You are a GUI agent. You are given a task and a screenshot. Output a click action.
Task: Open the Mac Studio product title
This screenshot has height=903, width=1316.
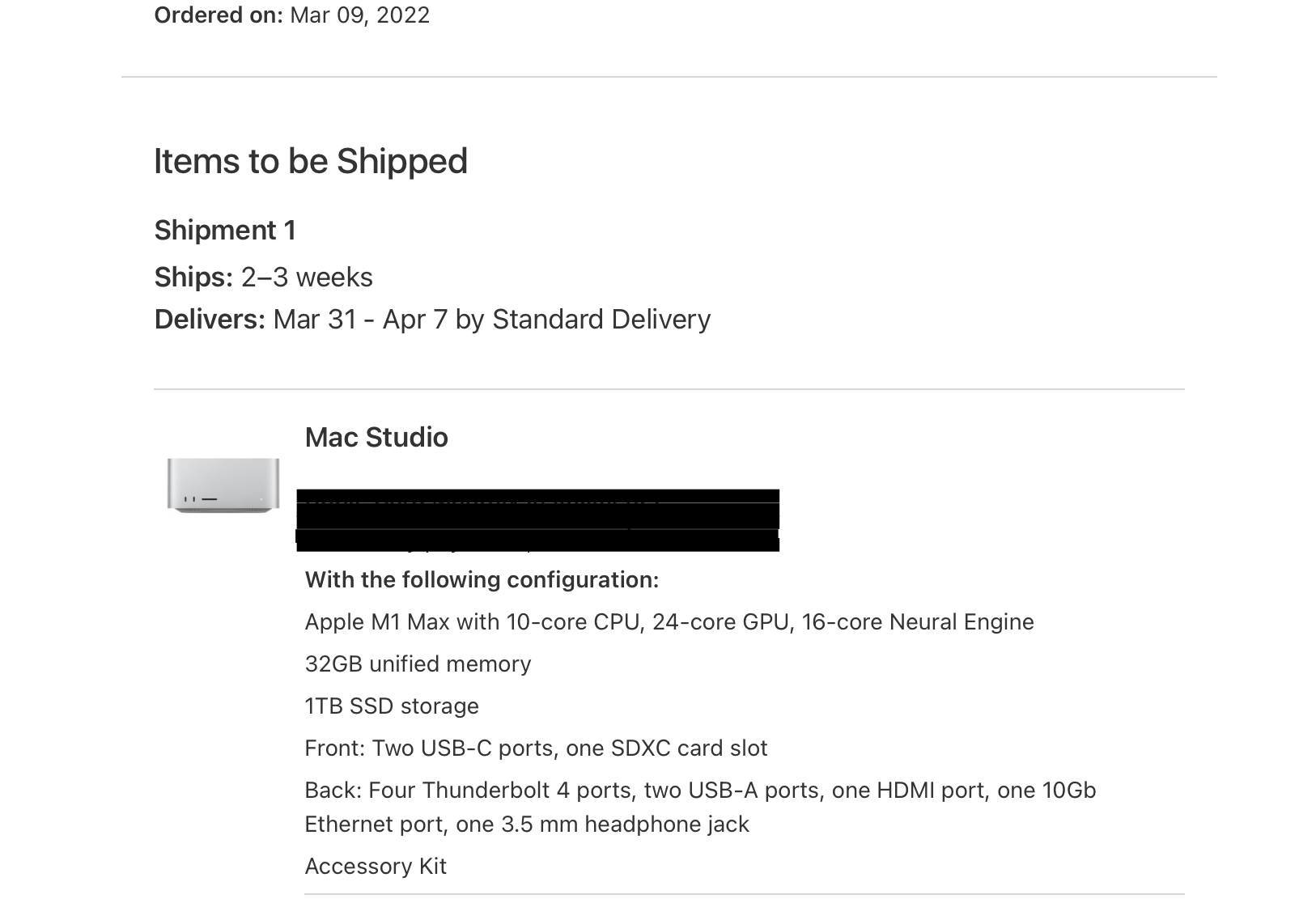coord(376,438)
